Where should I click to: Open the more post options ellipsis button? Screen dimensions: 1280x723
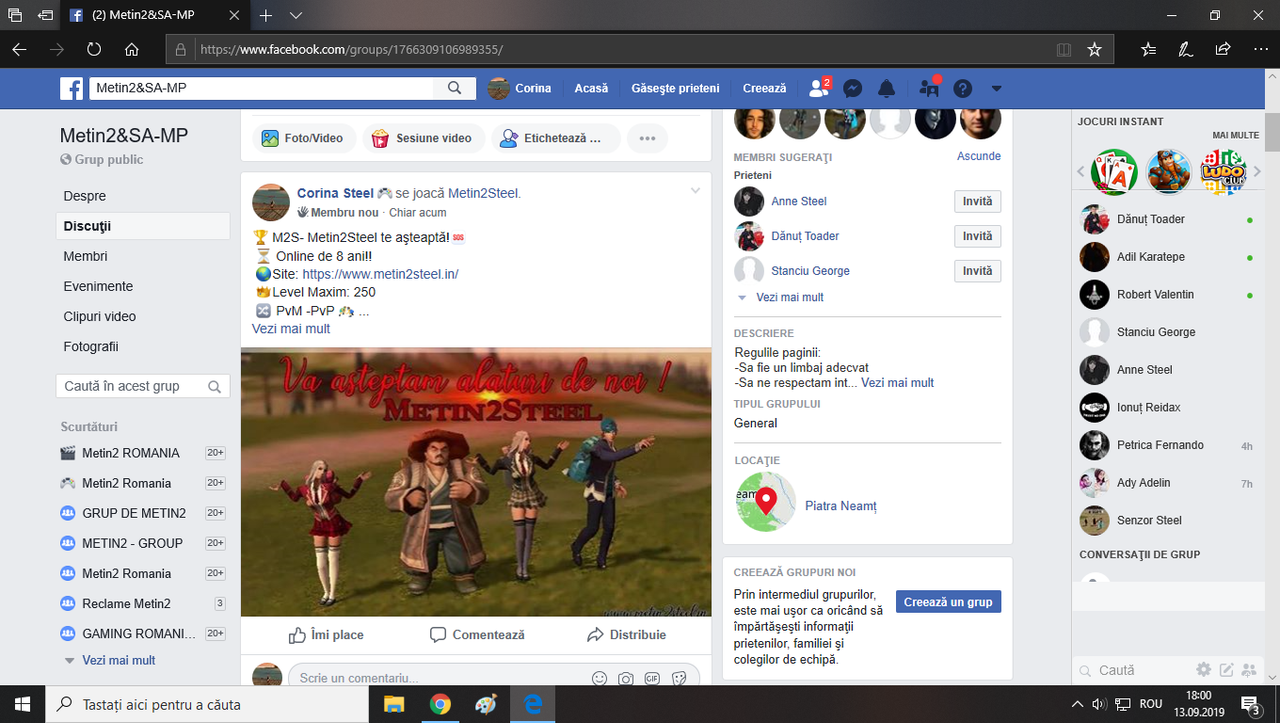(x=647, y=138)
